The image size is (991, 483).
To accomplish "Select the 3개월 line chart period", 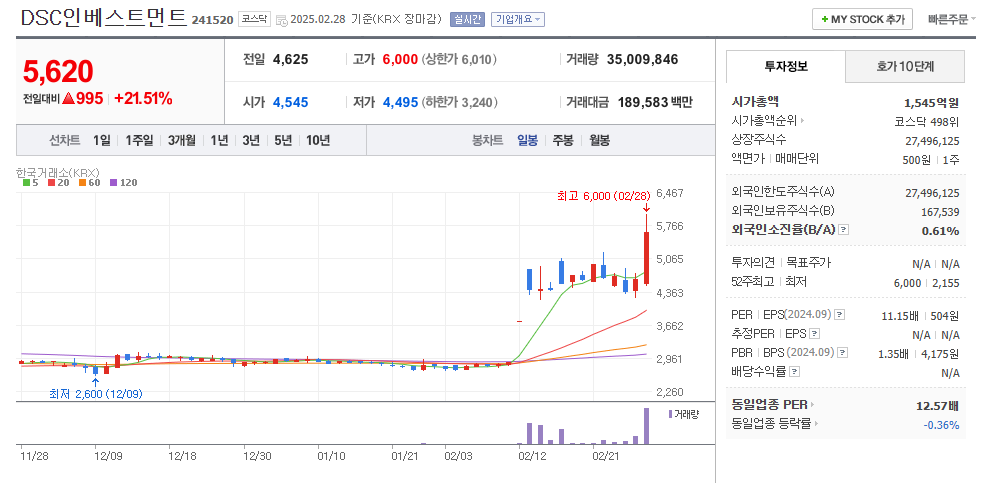I will (181, 140).
